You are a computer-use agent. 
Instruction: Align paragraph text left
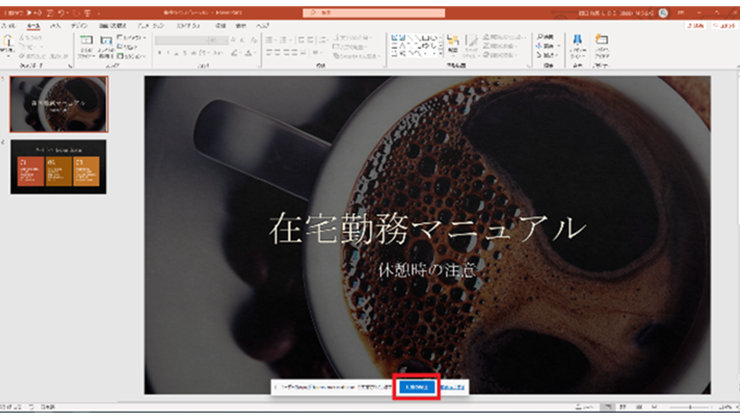pos(269,53)
